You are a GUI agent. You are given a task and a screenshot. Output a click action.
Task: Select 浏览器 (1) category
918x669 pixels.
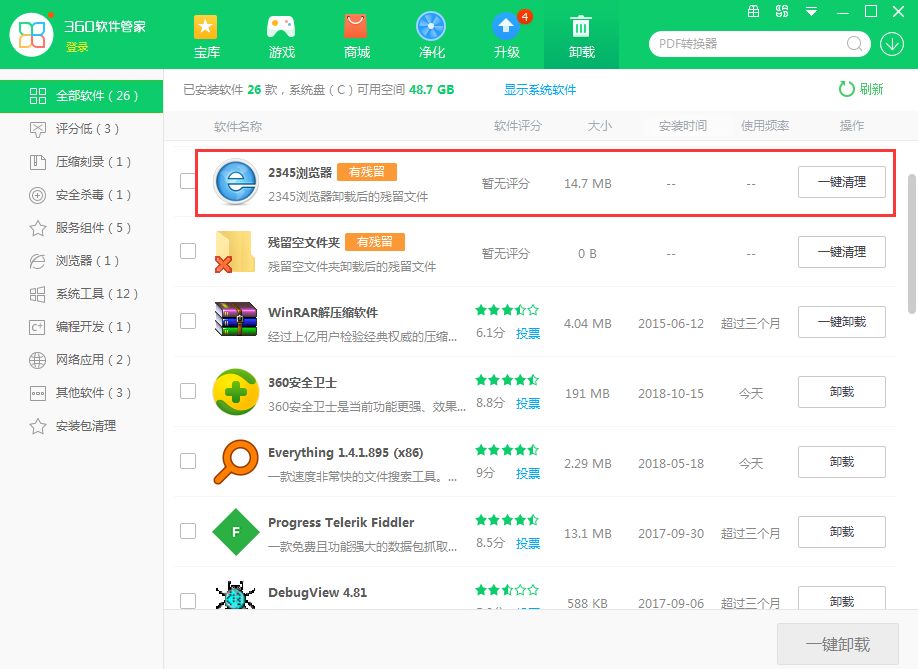pos(81,261)
